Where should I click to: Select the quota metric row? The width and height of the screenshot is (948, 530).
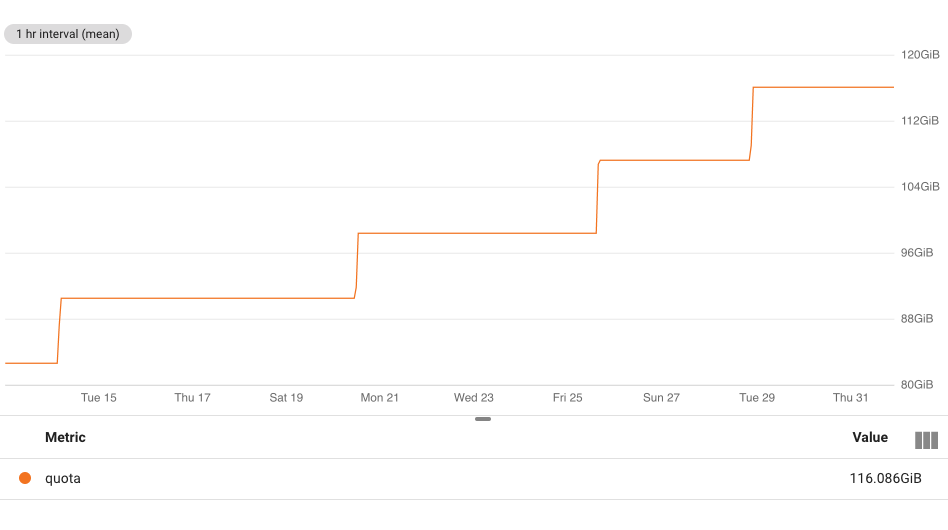pos(474,479)
